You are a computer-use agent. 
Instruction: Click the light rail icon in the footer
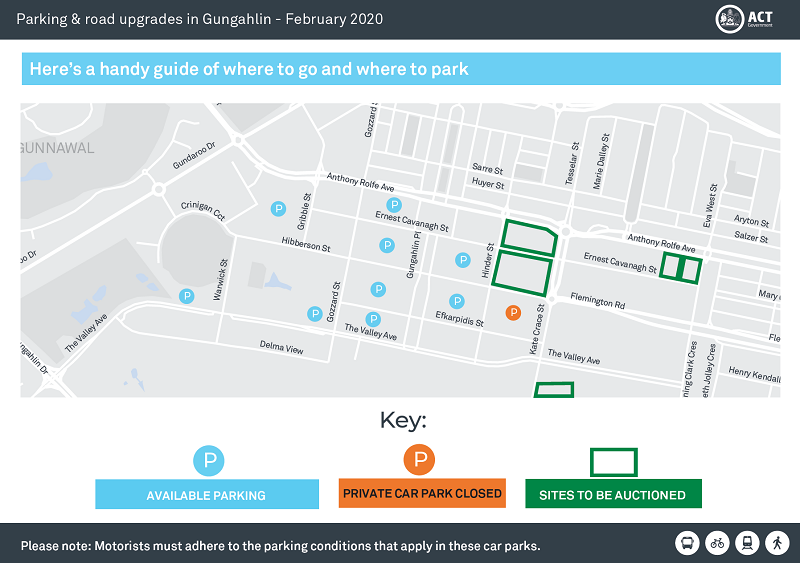[747, 543]
